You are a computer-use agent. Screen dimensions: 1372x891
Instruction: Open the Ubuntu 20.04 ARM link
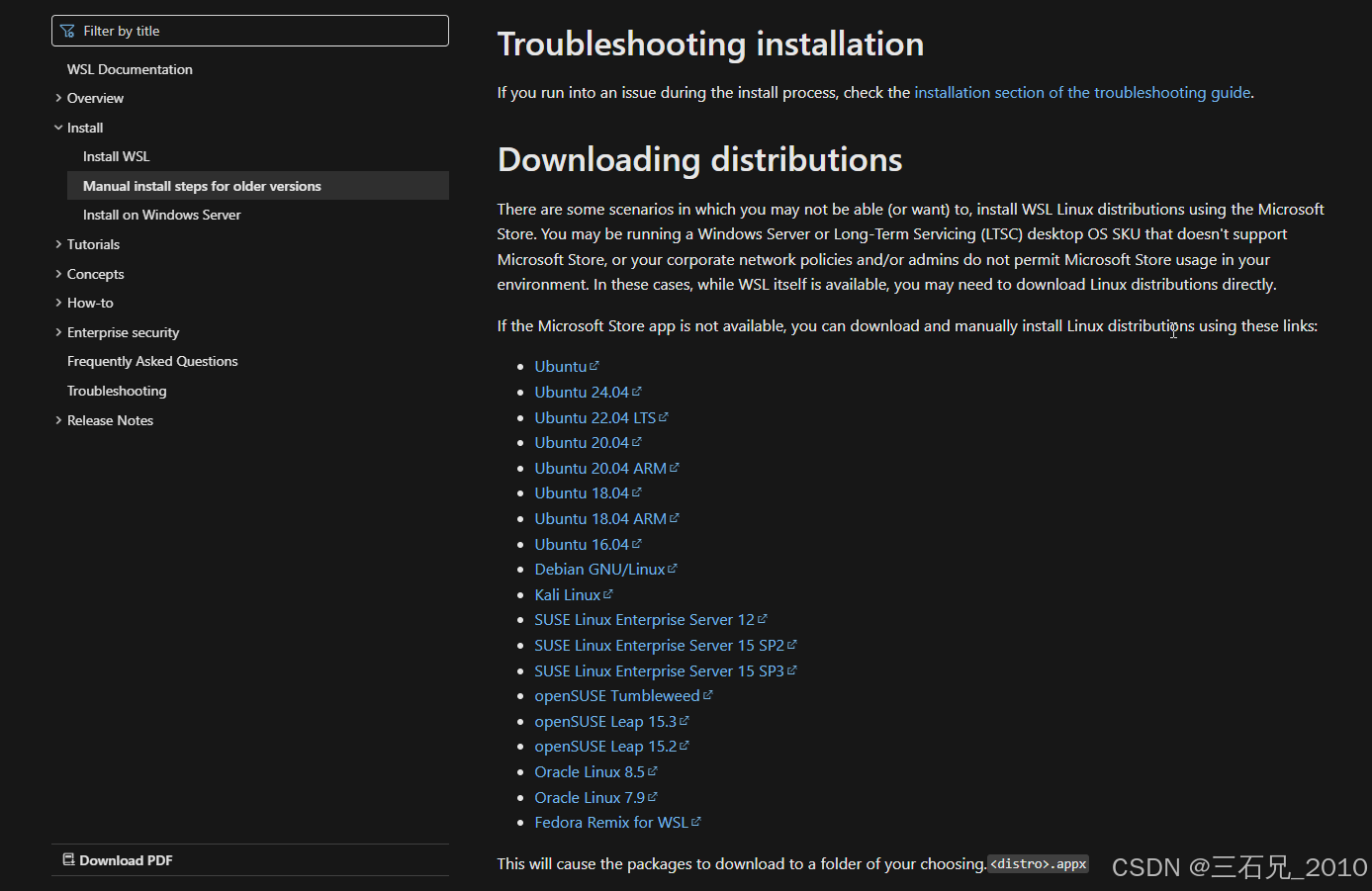(600, 468)
